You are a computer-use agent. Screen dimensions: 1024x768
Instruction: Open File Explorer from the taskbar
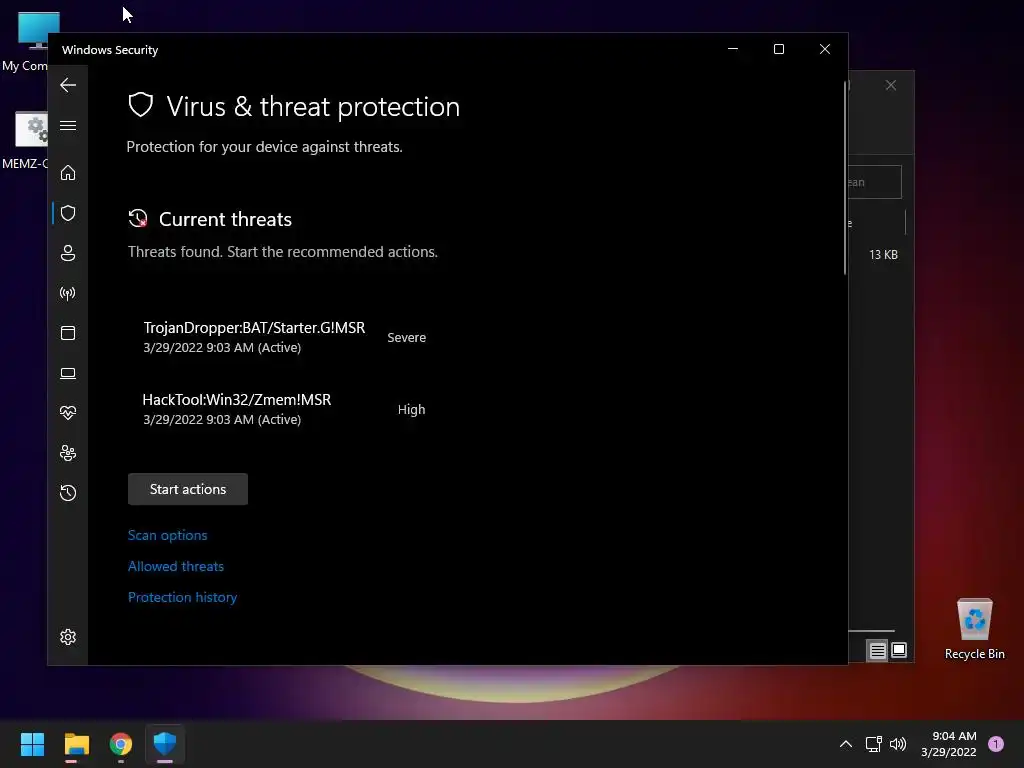[76, 744]
